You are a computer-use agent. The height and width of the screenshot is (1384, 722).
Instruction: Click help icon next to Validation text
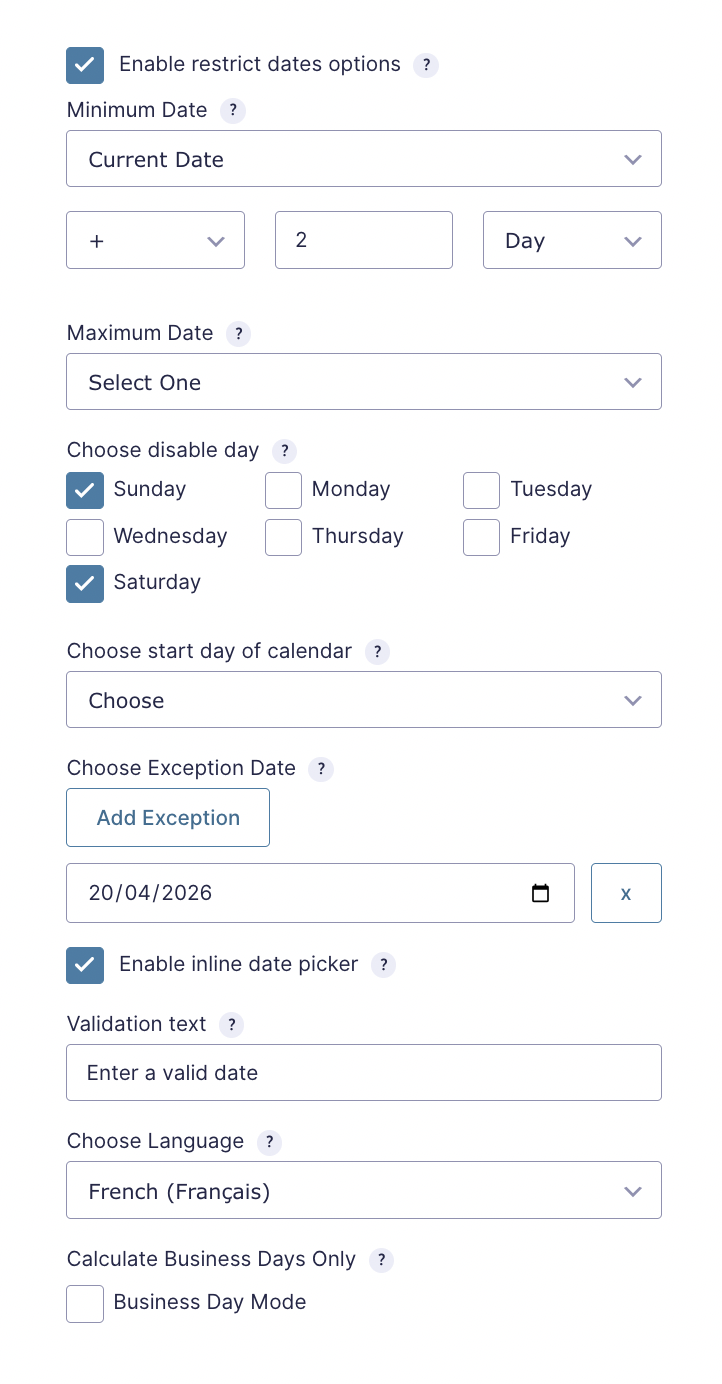[x=232, y=1025]
